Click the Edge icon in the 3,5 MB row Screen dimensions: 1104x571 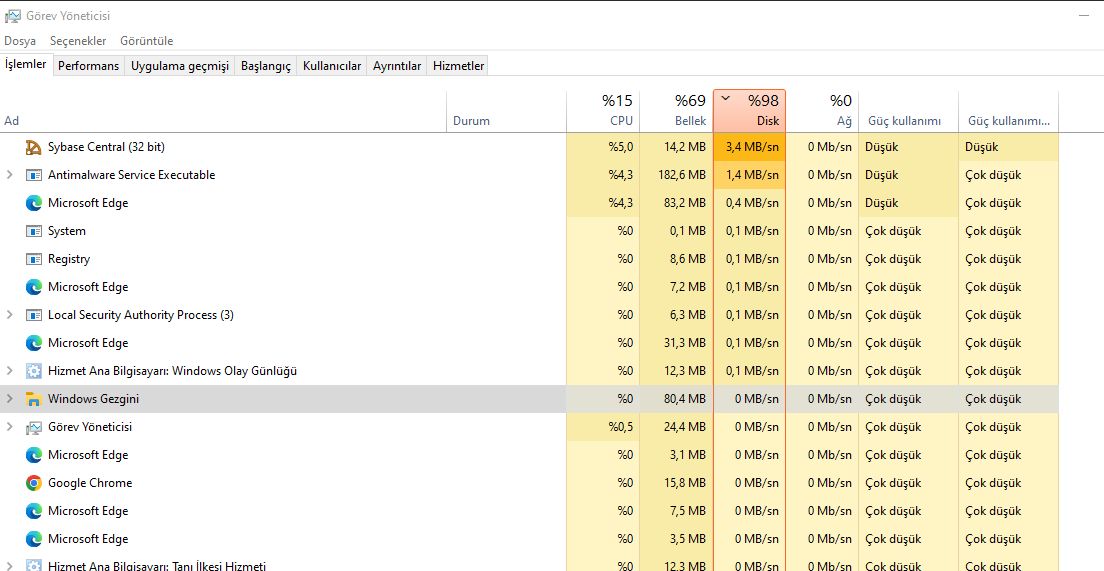[x=33, y=539]
